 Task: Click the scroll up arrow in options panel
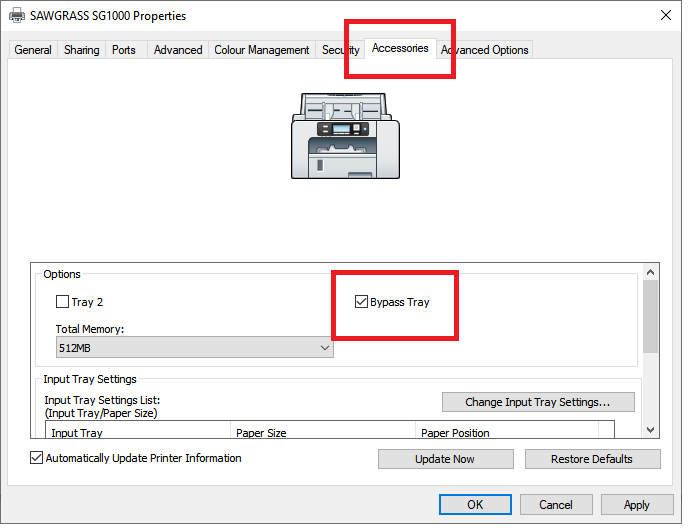coord(650,272)
